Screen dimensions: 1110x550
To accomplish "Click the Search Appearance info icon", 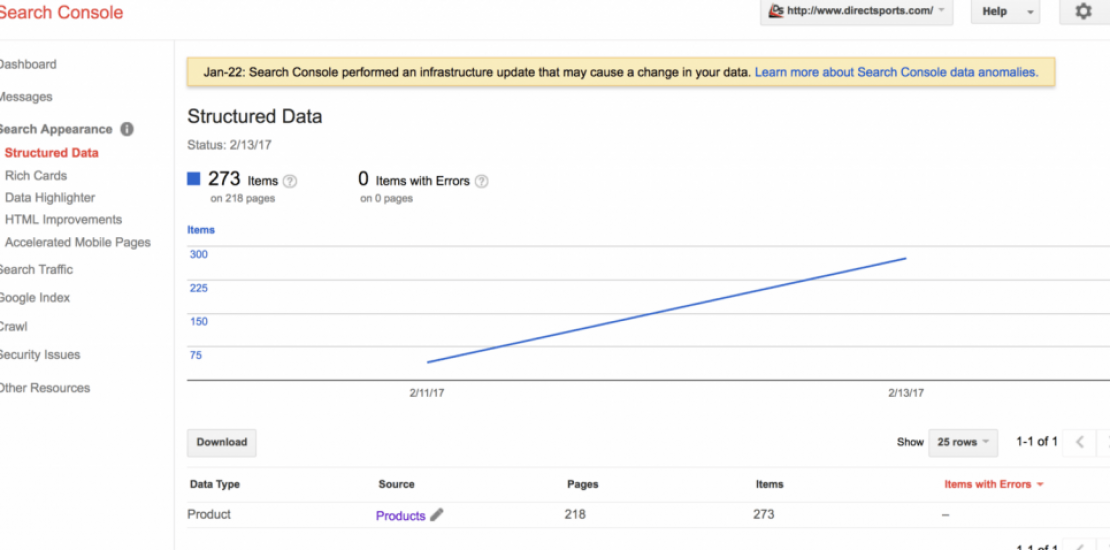I will click(x=127, y=129).
